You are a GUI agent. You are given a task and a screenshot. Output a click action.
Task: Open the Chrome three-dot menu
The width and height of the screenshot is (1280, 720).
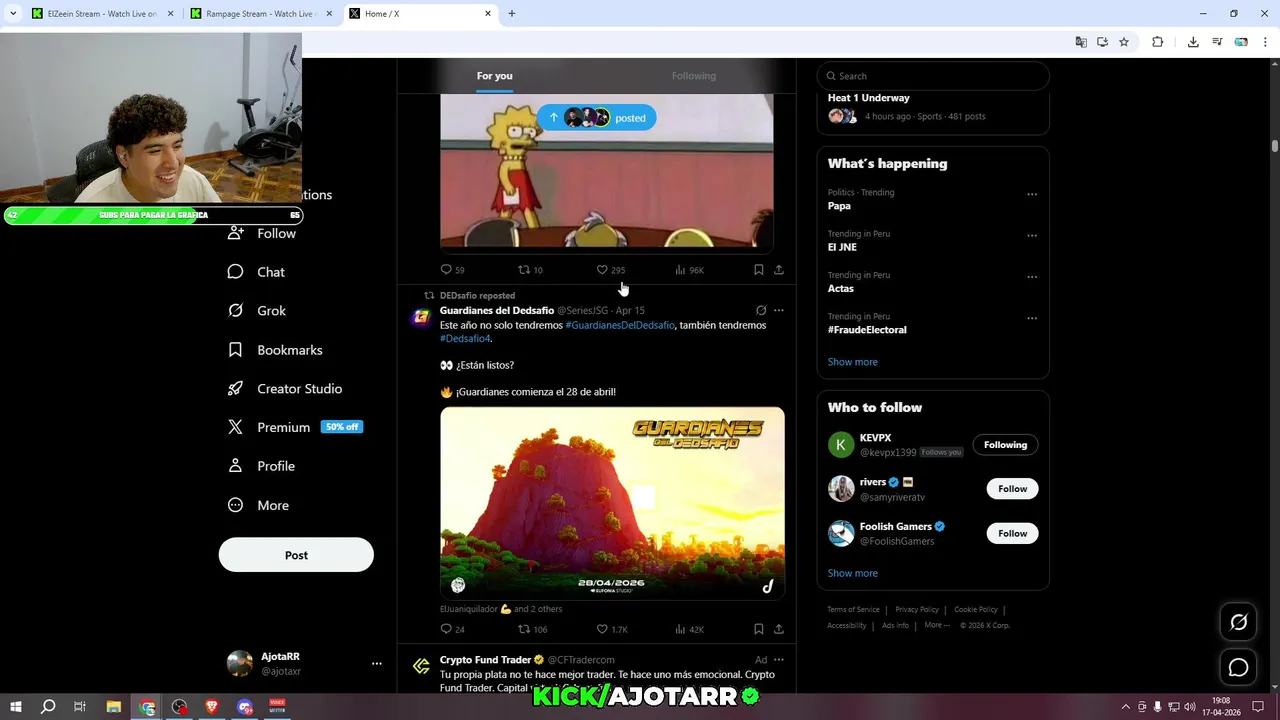(x=1265, y=42)
